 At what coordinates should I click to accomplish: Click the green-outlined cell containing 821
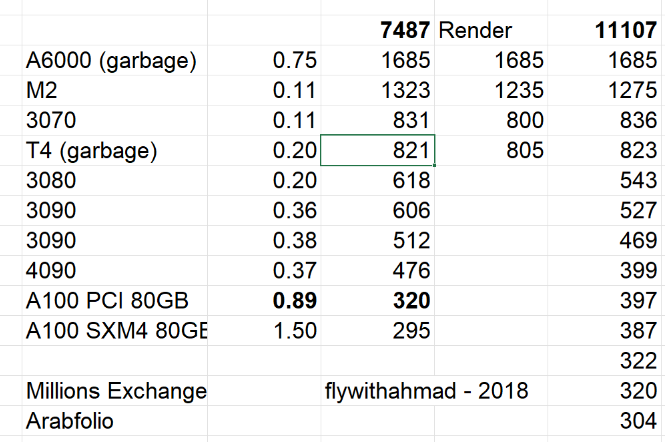point(377,152)
